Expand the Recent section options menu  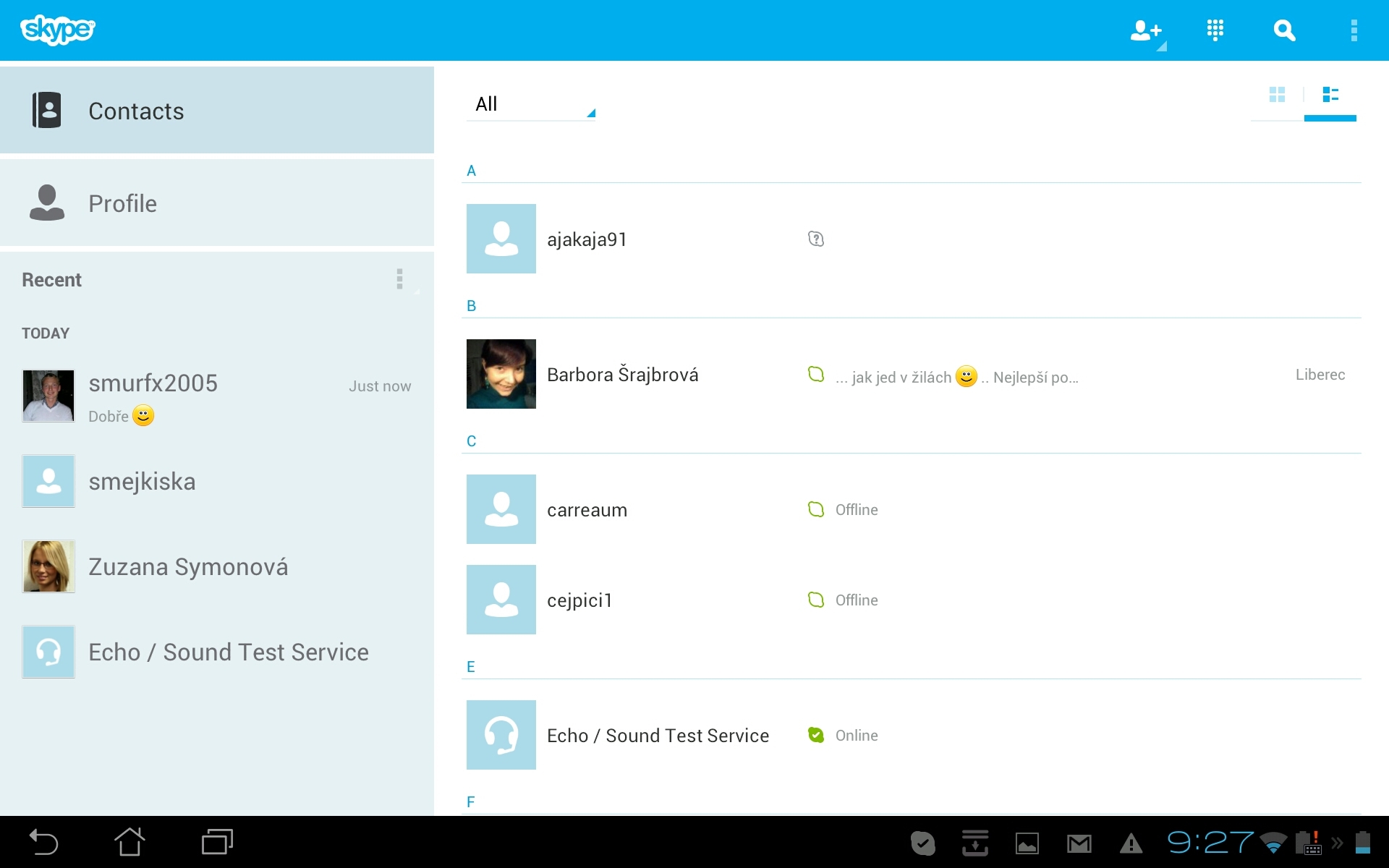pos(399,278)
